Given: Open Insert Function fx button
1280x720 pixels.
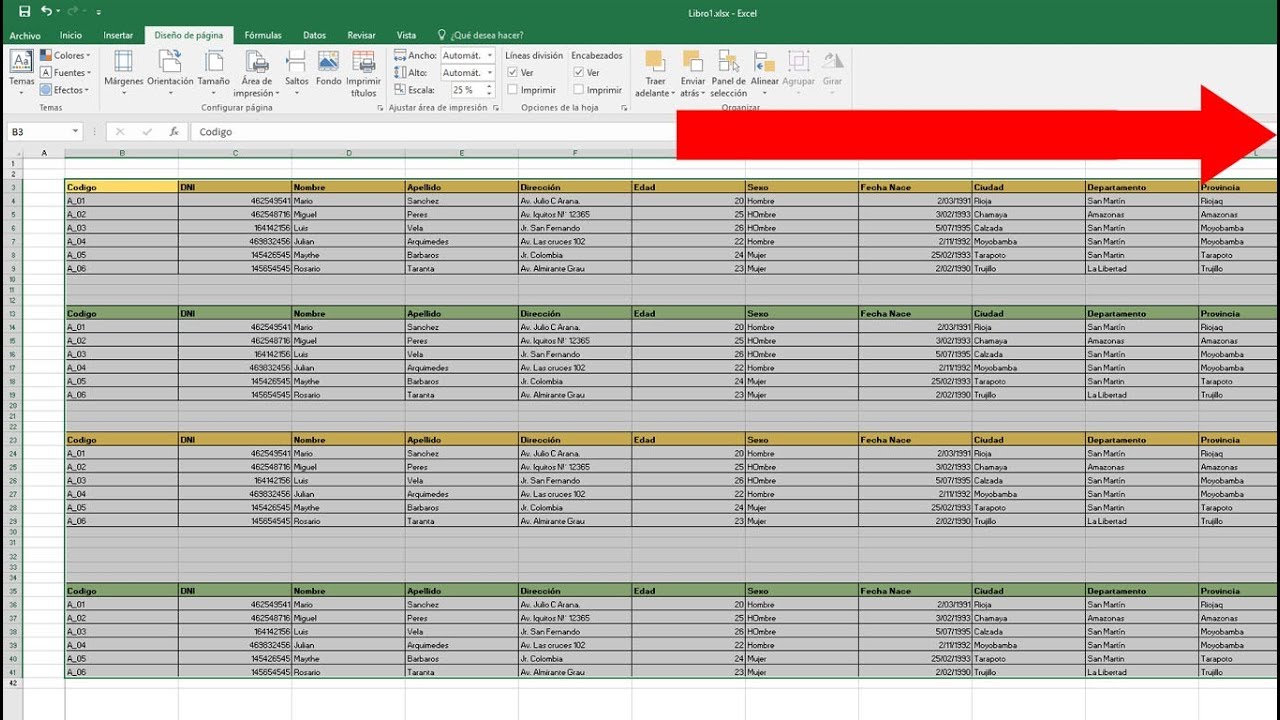Looking at the screenshot, I should (174, 132).
